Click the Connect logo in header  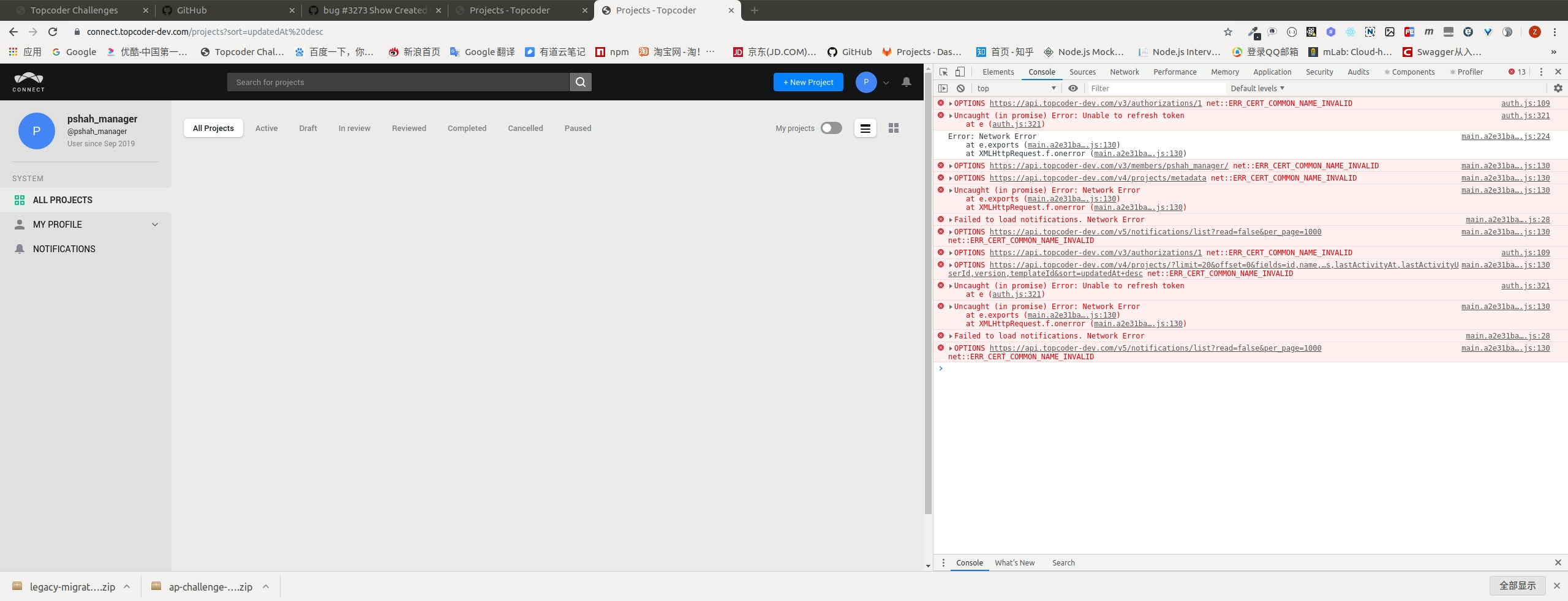click(29, 82)
